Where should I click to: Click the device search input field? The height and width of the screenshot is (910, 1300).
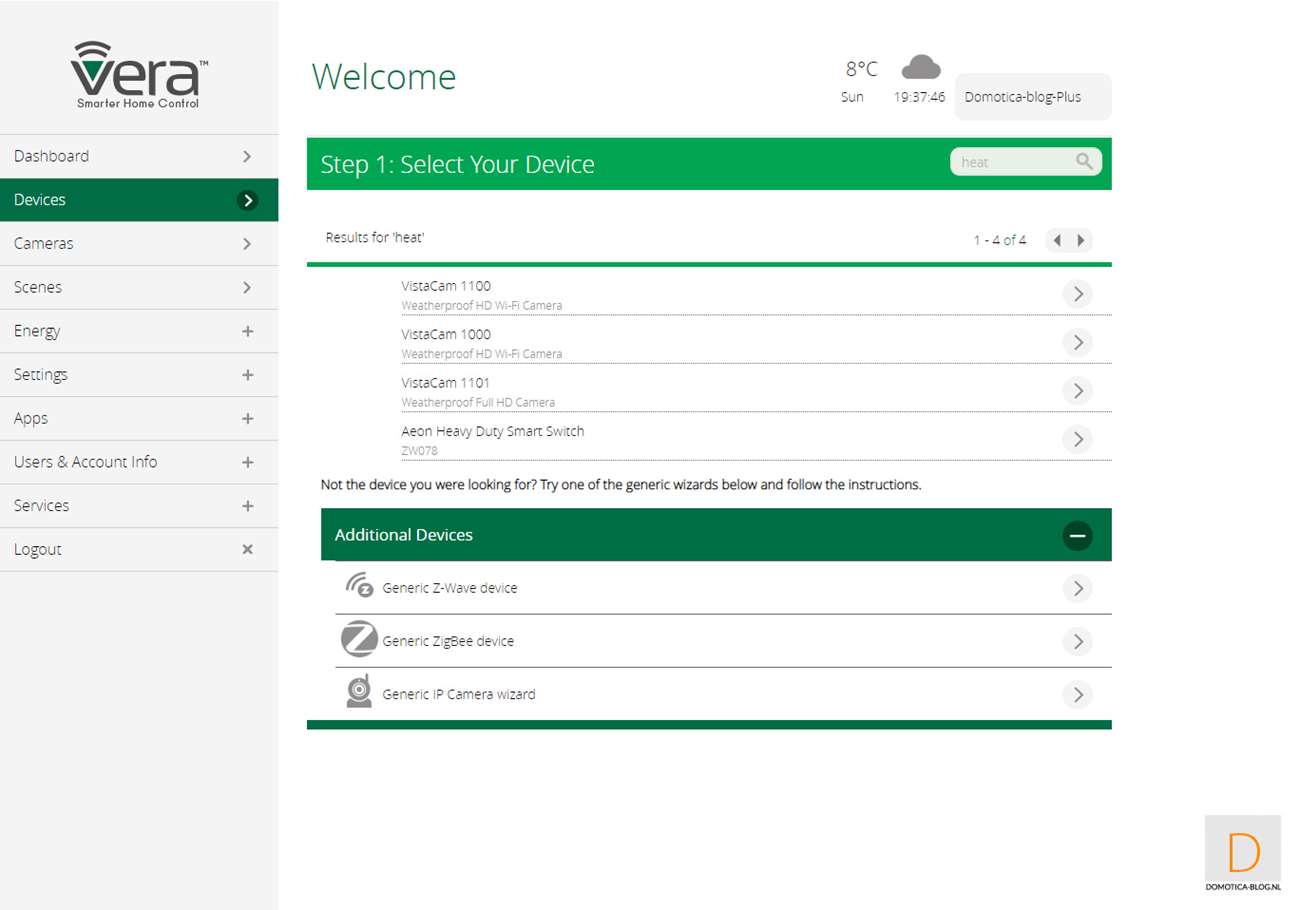click(1010, 162)
